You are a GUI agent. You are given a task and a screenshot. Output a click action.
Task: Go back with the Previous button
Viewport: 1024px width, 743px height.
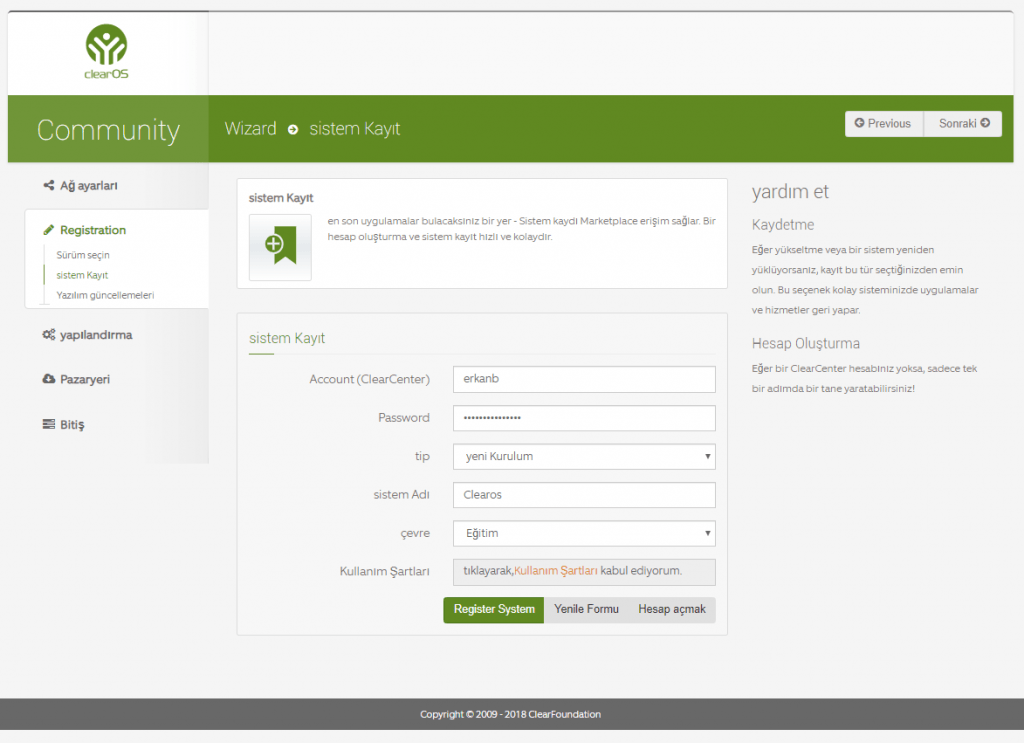884,124
